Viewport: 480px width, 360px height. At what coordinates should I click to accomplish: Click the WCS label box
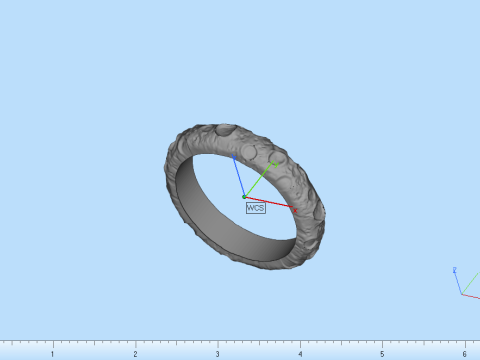coord(256,208)
